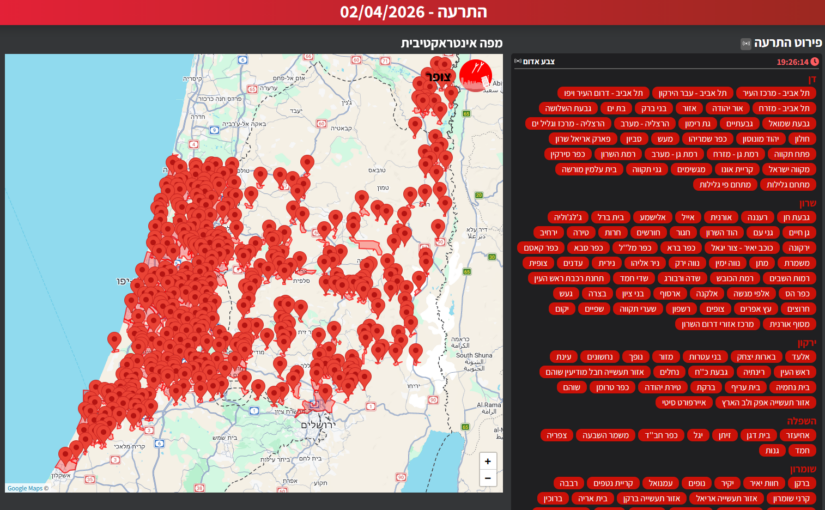Click the מתחם פי גלילות tag
This screenshot has height=510, width=825.
[x=725, y=185]
